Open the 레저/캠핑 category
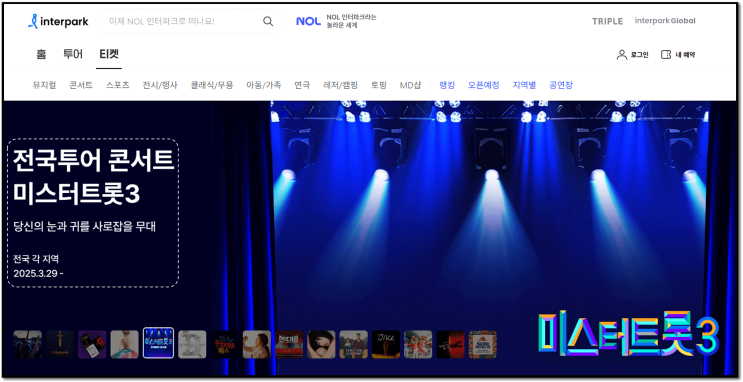The width and height of the screenshot is (743, 382). click(340, 85)
